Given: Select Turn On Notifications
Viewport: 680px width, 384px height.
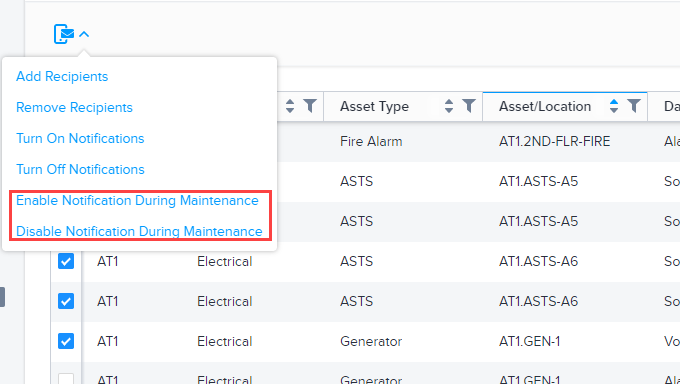Looking at the screenshot, I should (x=80, y=138).
